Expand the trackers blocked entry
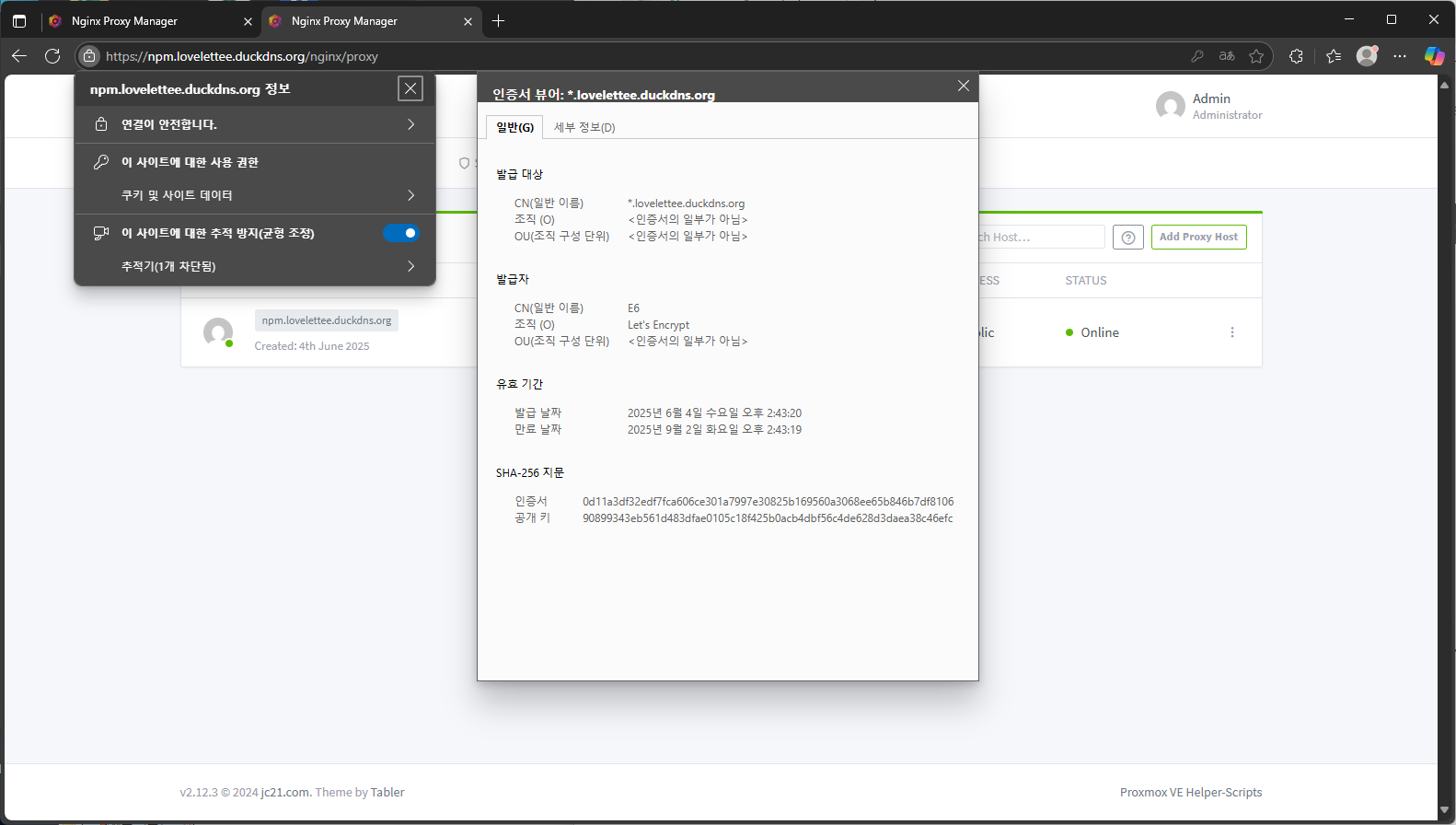1456x825 pixels. click(x=255, y=266)
